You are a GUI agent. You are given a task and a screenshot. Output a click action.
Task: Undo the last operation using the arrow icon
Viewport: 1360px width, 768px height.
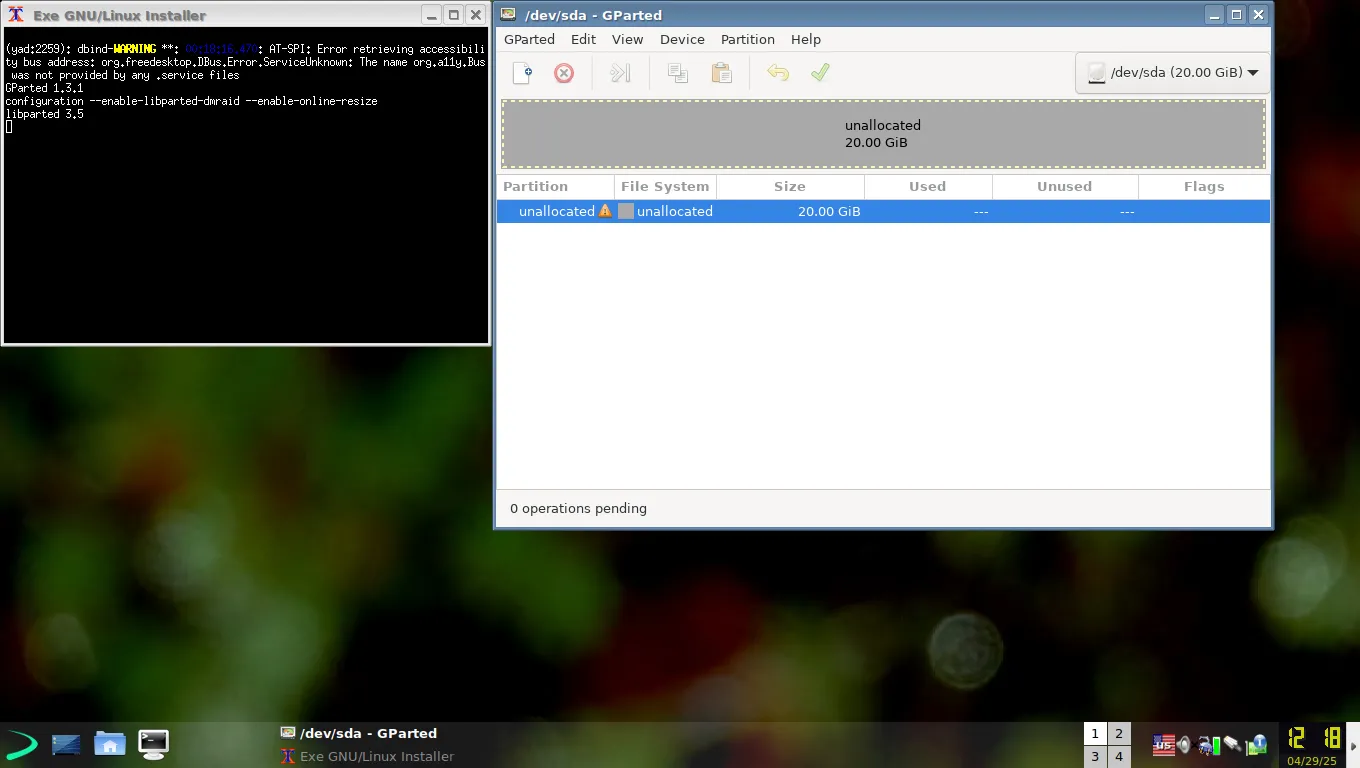[x=778, y=72]
